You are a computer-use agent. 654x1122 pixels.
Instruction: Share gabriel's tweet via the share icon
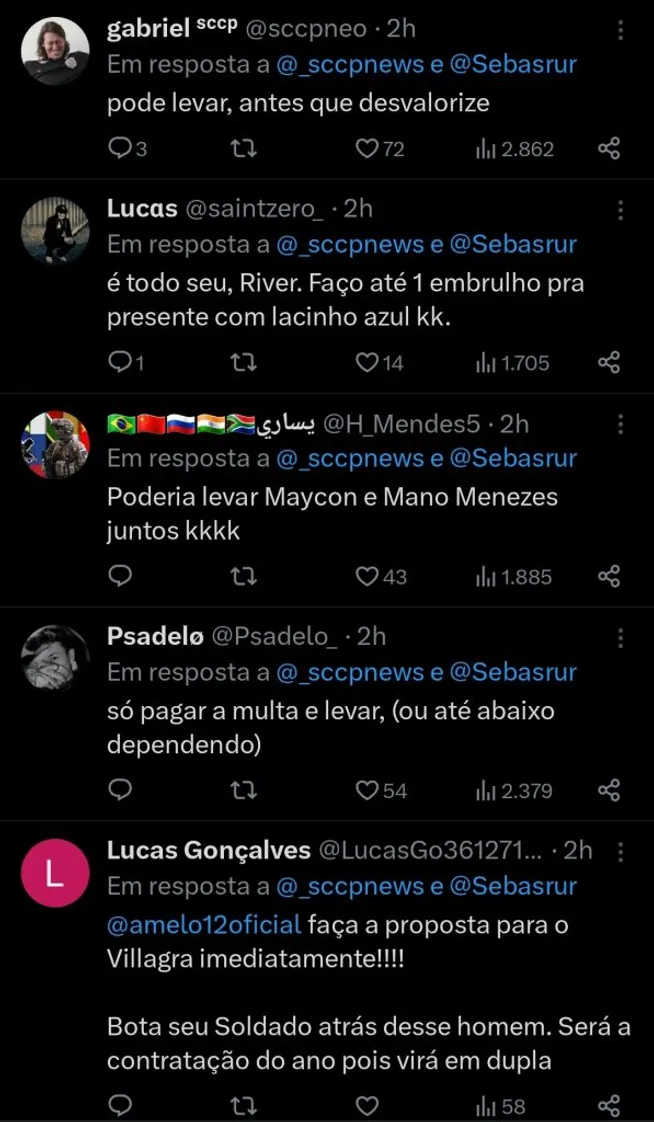[608, 148]
